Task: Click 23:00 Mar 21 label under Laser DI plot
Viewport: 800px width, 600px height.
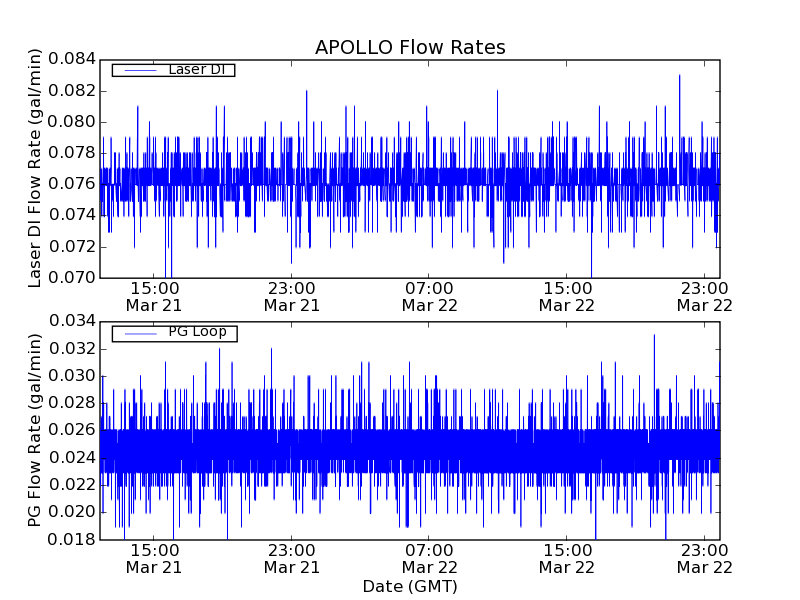Action: (292, 297)
